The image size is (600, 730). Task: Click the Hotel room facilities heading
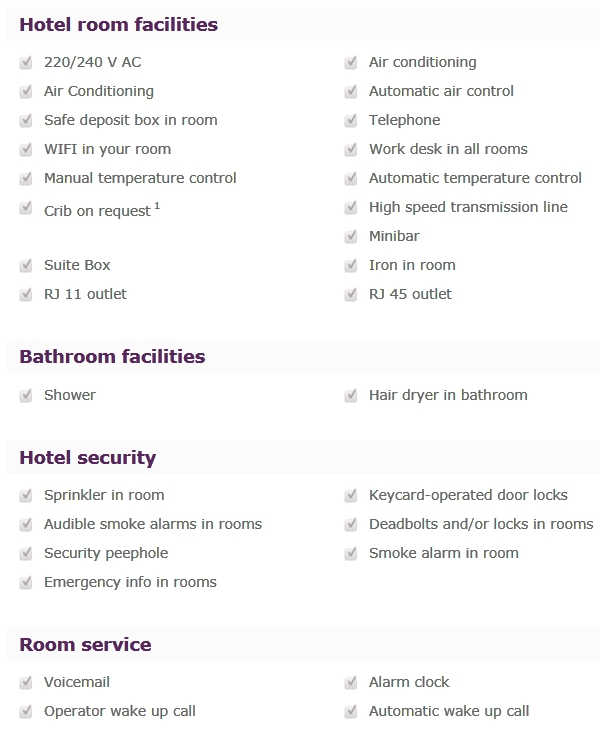tap(119, 25)
